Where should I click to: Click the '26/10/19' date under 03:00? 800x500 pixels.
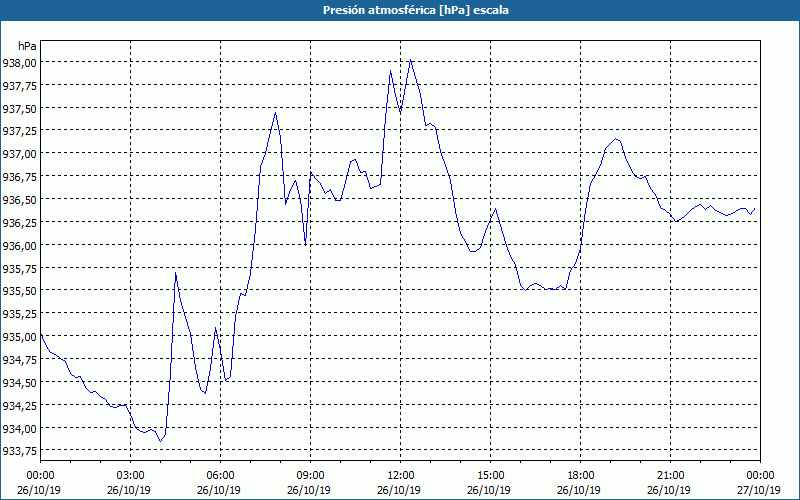(129, 490)
